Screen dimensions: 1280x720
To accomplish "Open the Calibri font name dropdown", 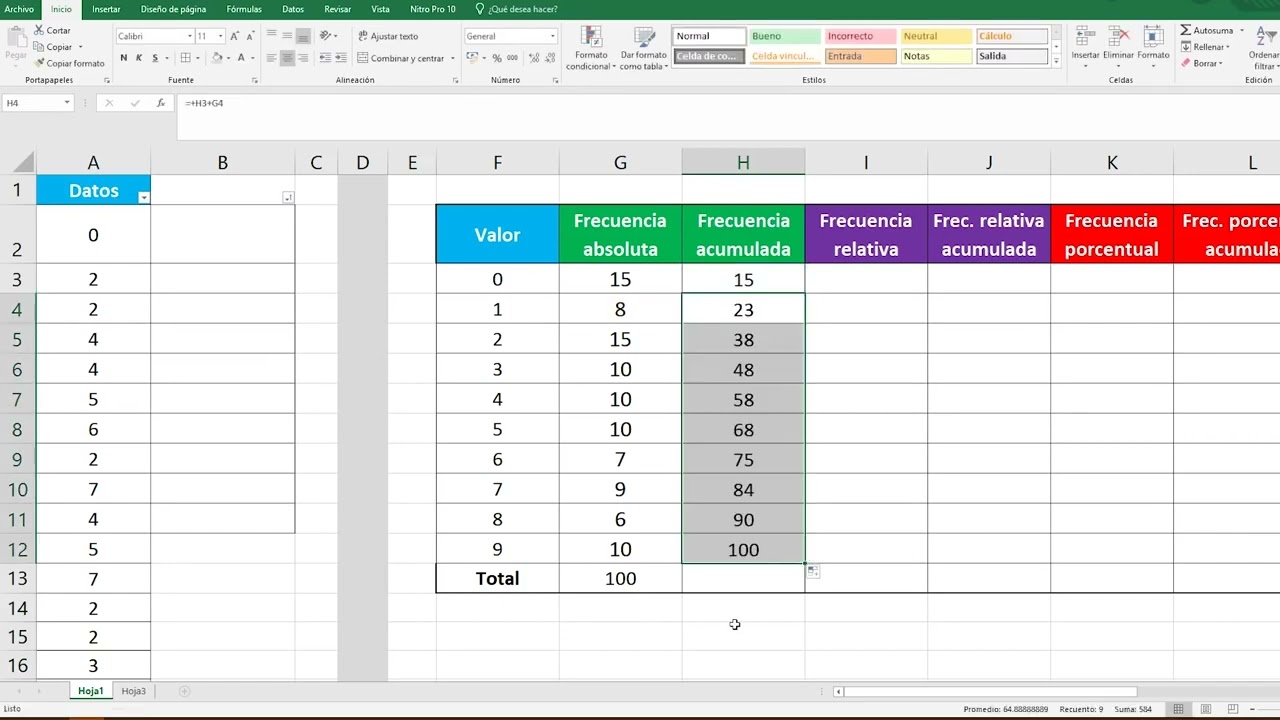I will (189, 36).
